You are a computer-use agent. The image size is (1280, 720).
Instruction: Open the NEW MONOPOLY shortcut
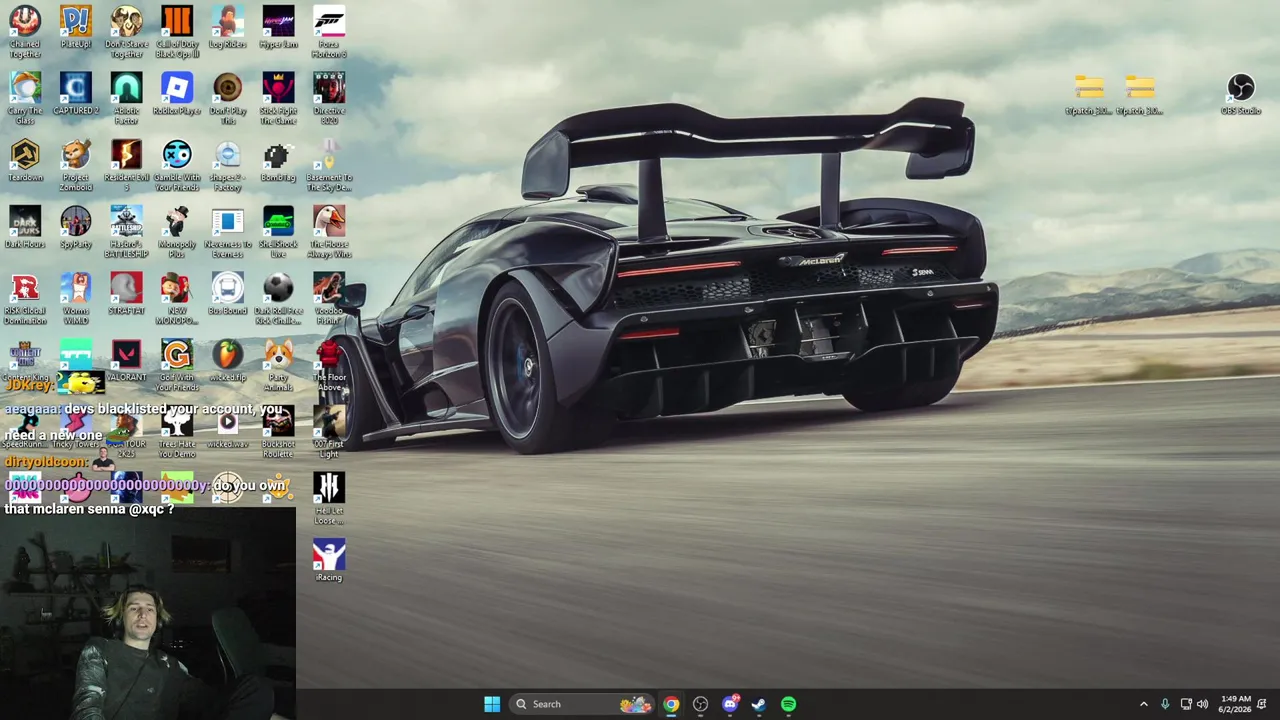177,299
